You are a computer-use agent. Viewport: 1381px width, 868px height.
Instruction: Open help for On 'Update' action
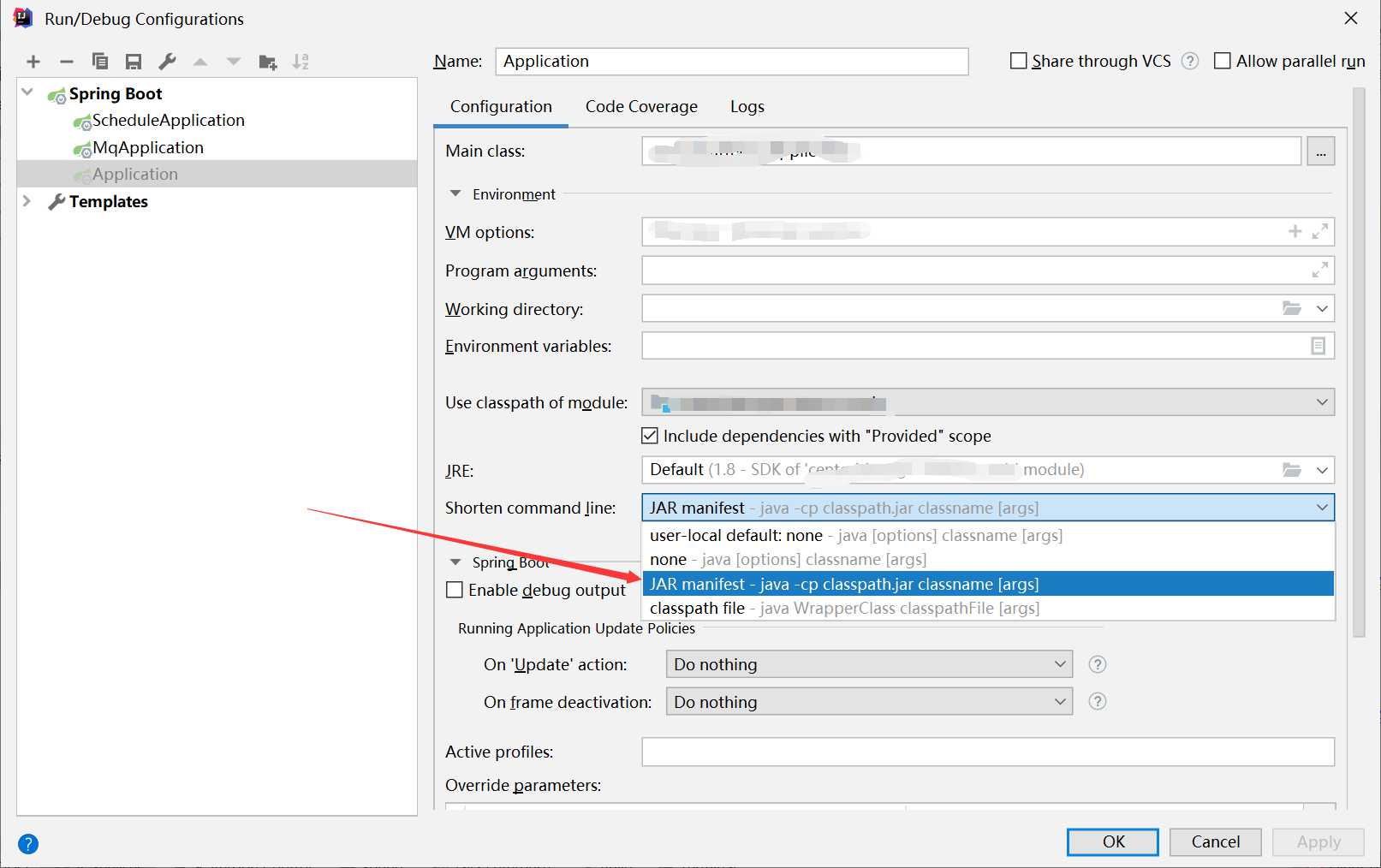tap(1098, 664)
